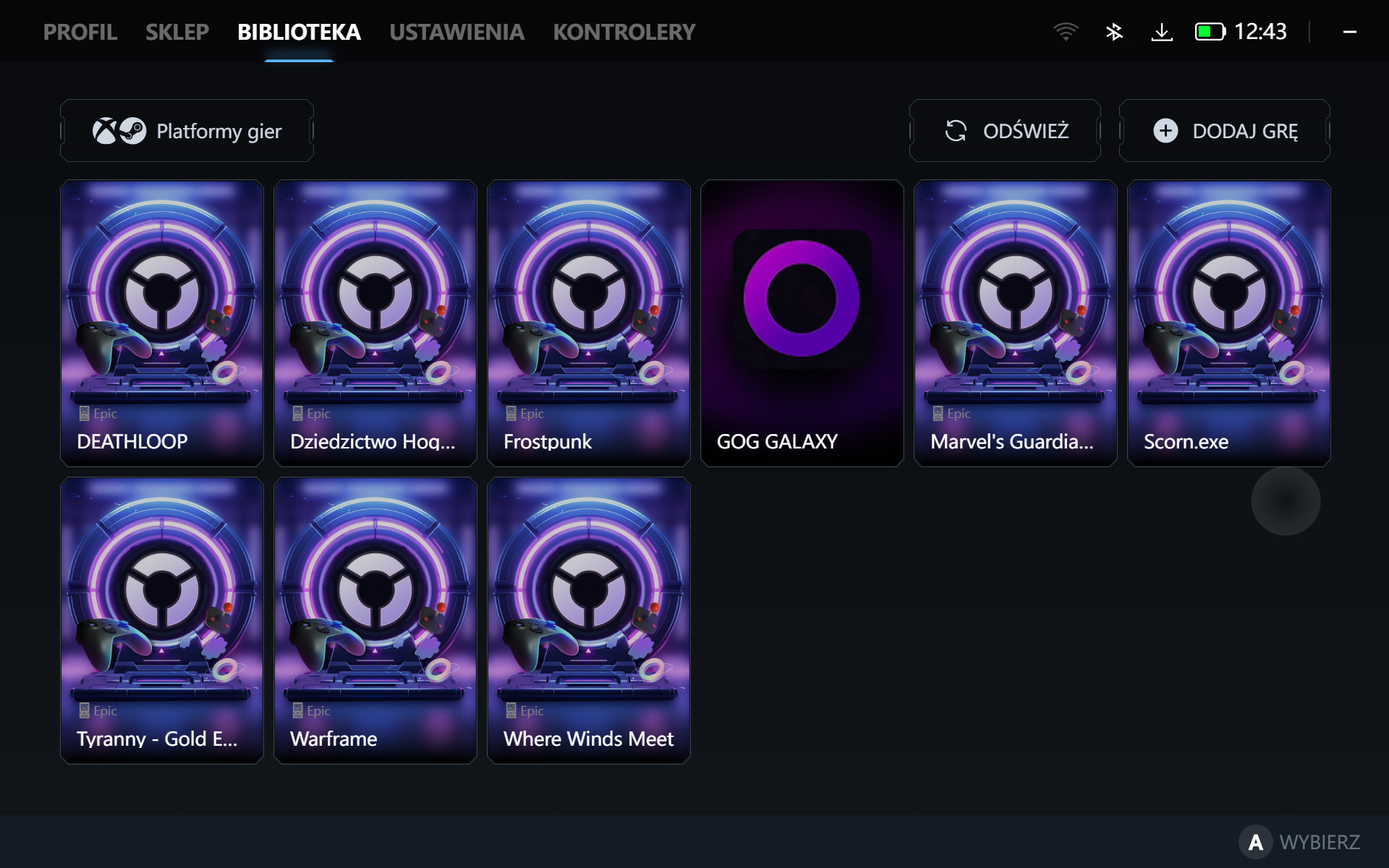Open the GOG GALAXY tile
Viewport: 1389px width, 868px height.
click(802, 323)
